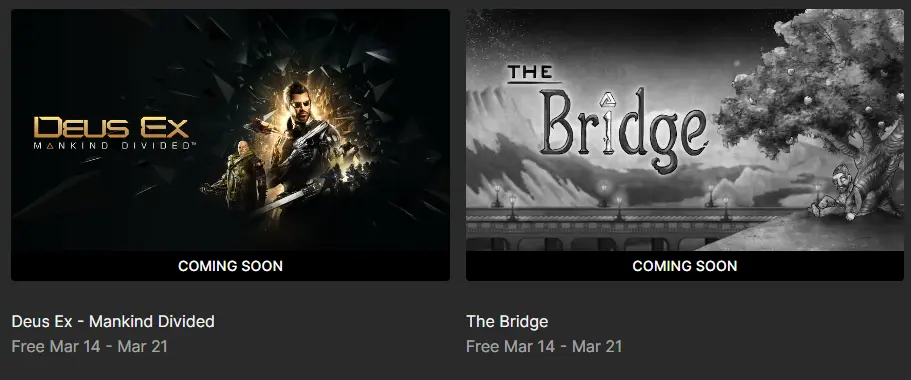911x380 pixels.
Task: Open the Deus Ex - Mankind Divided title
Action: pos(113,321)
